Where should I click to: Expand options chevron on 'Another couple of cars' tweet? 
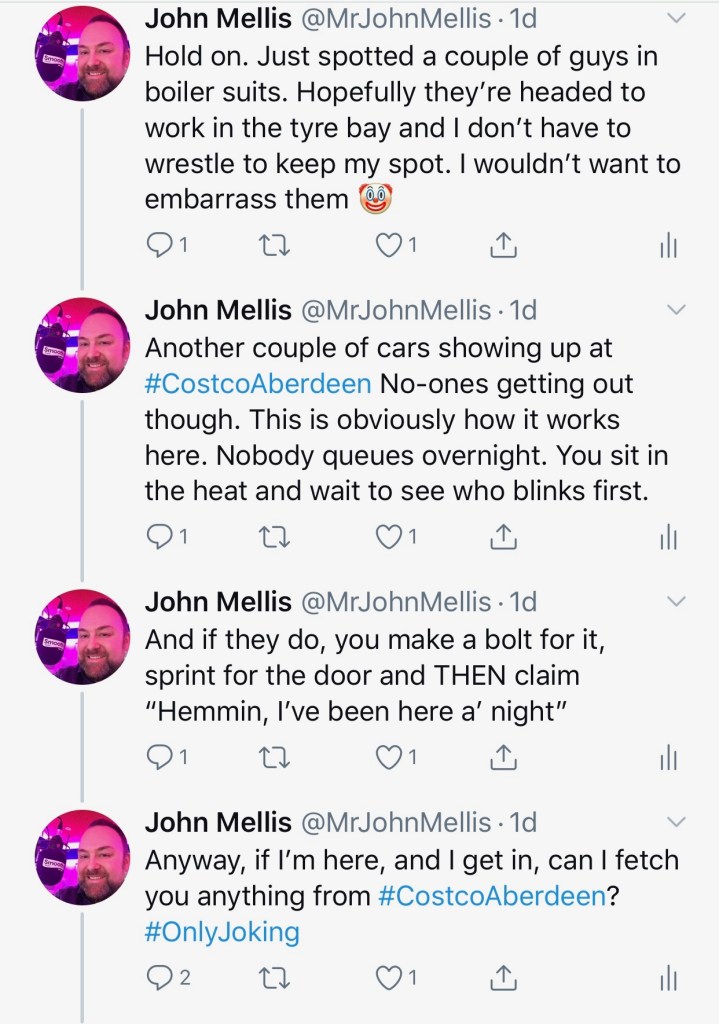tap(677, 309)
